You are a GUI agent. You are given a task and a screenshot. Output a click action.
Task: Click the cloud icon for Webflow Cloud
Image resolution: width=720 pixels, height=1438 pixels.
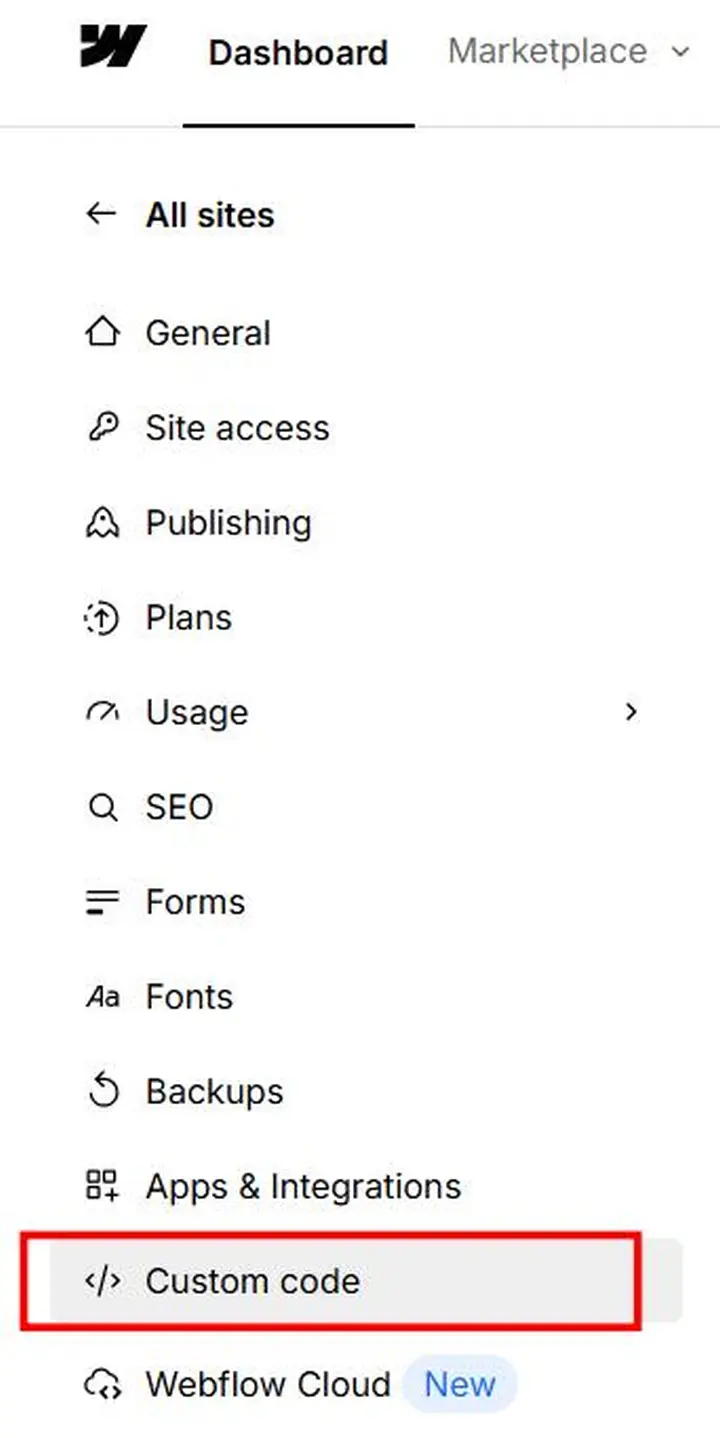102,1385
